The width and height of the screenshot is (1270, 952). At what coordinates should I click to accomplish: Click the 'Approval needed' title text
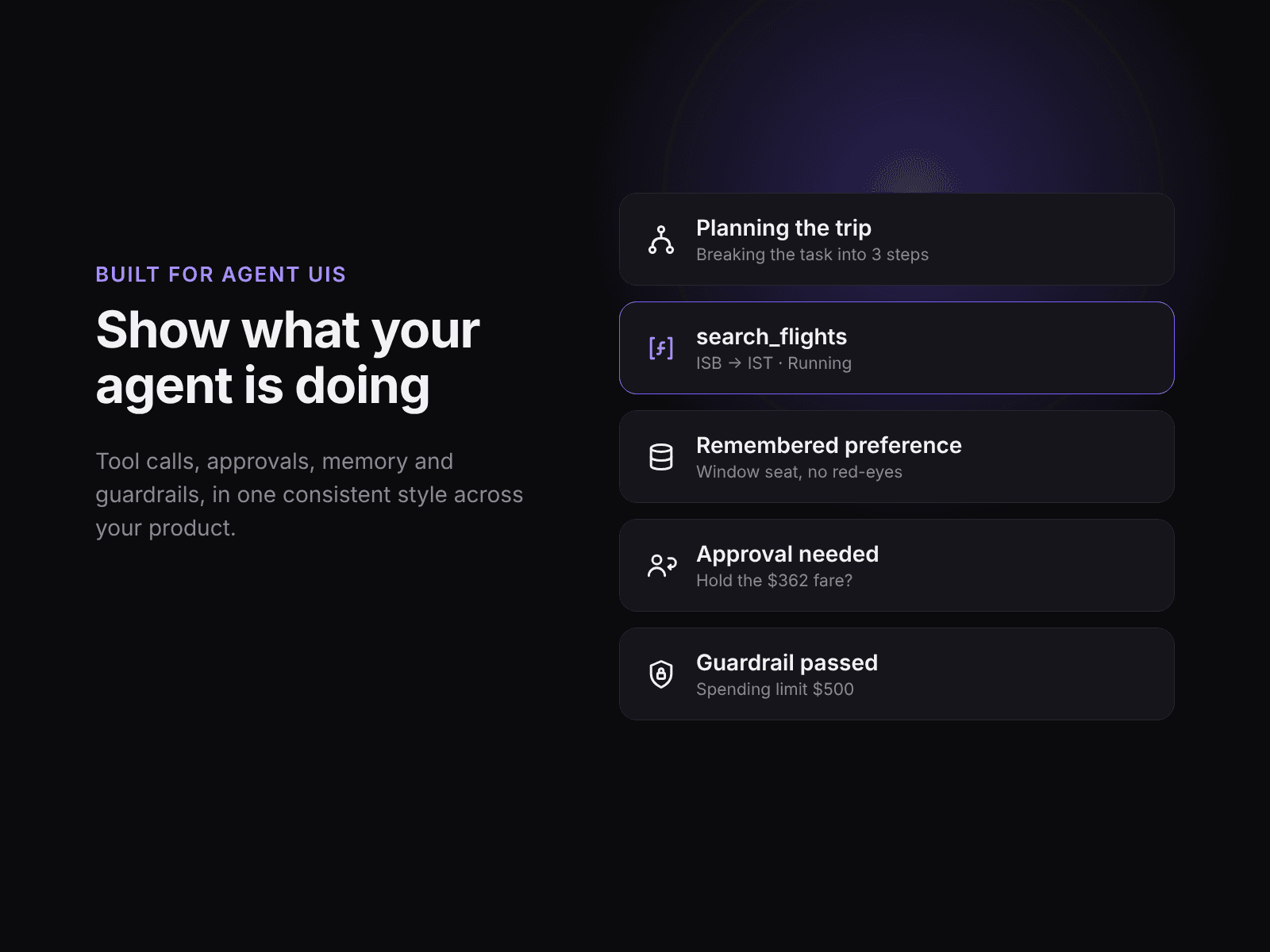[787, 554]
